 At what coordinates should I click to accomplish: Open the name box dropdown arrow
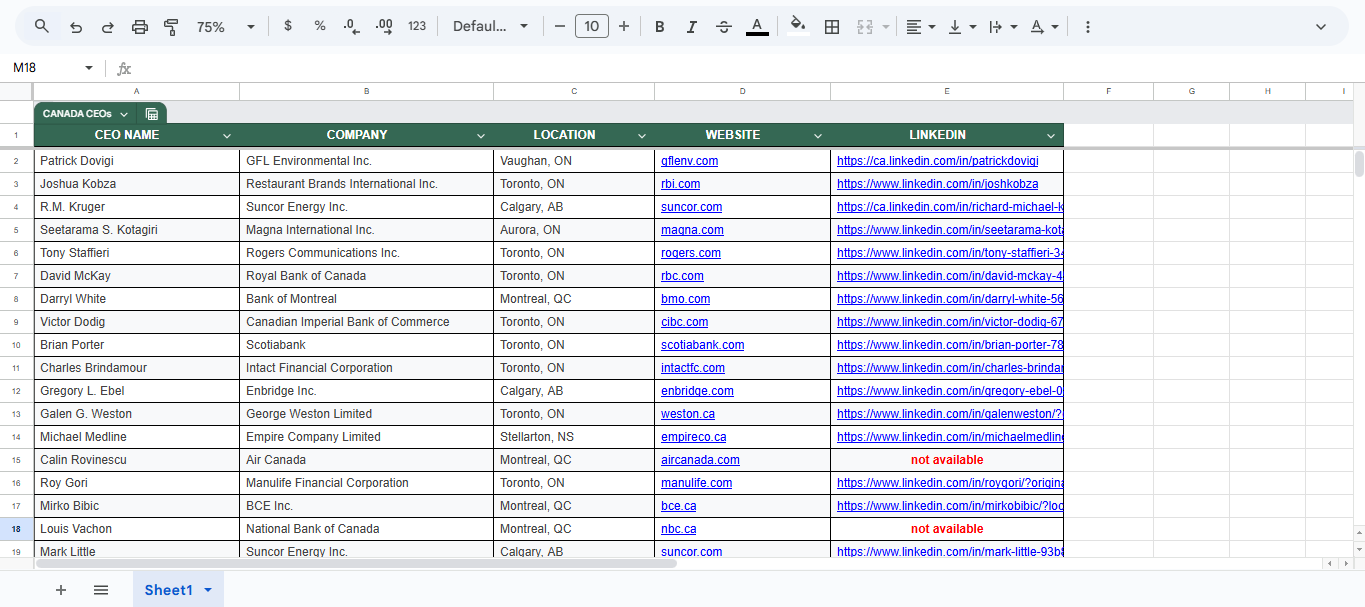[88, 68]
